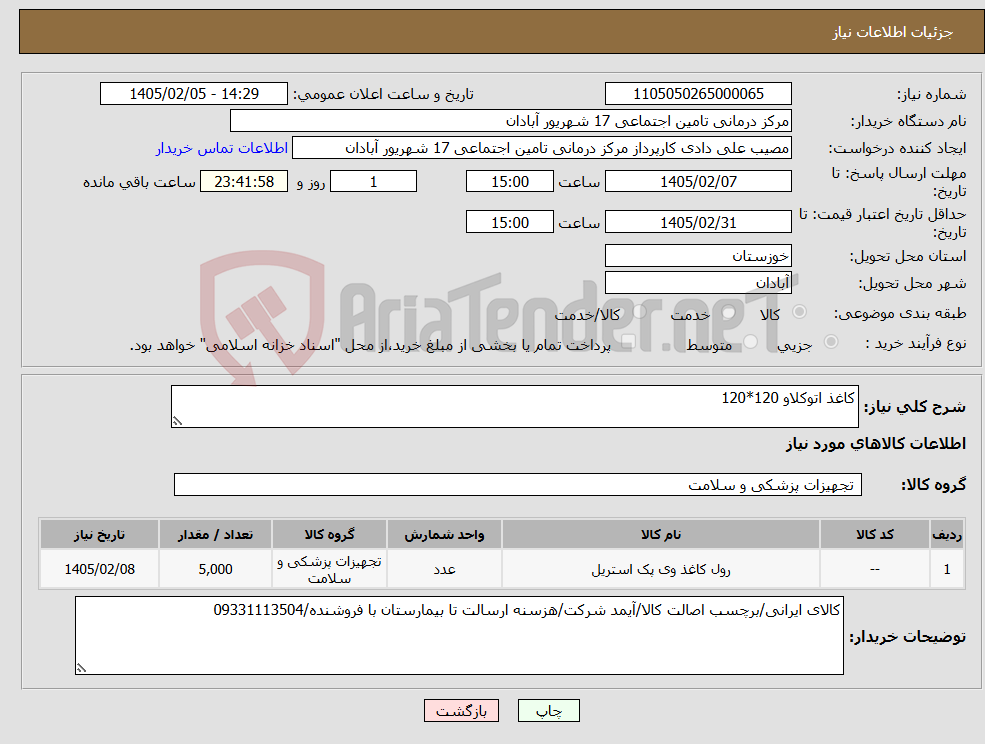Image resolution: width=985 pixels, height=744 pixels.
Task: Grab the resize handle of description box
Action: pyautogui.click(x=177, y=422)
